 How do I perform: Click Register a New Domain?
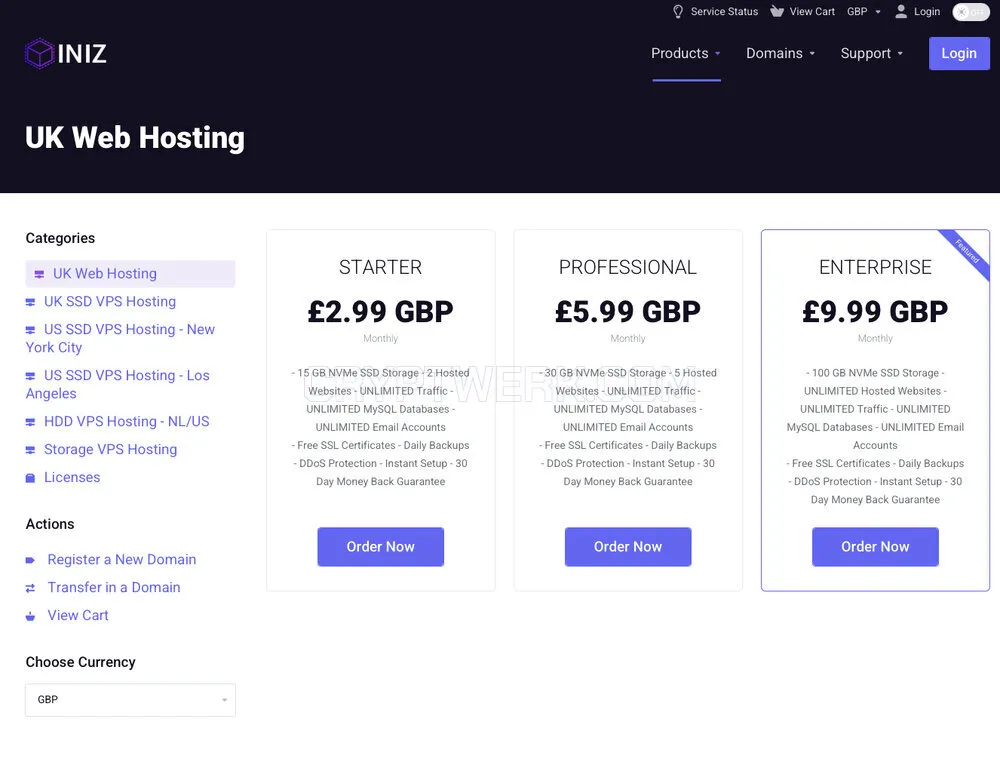pos(122,560)
